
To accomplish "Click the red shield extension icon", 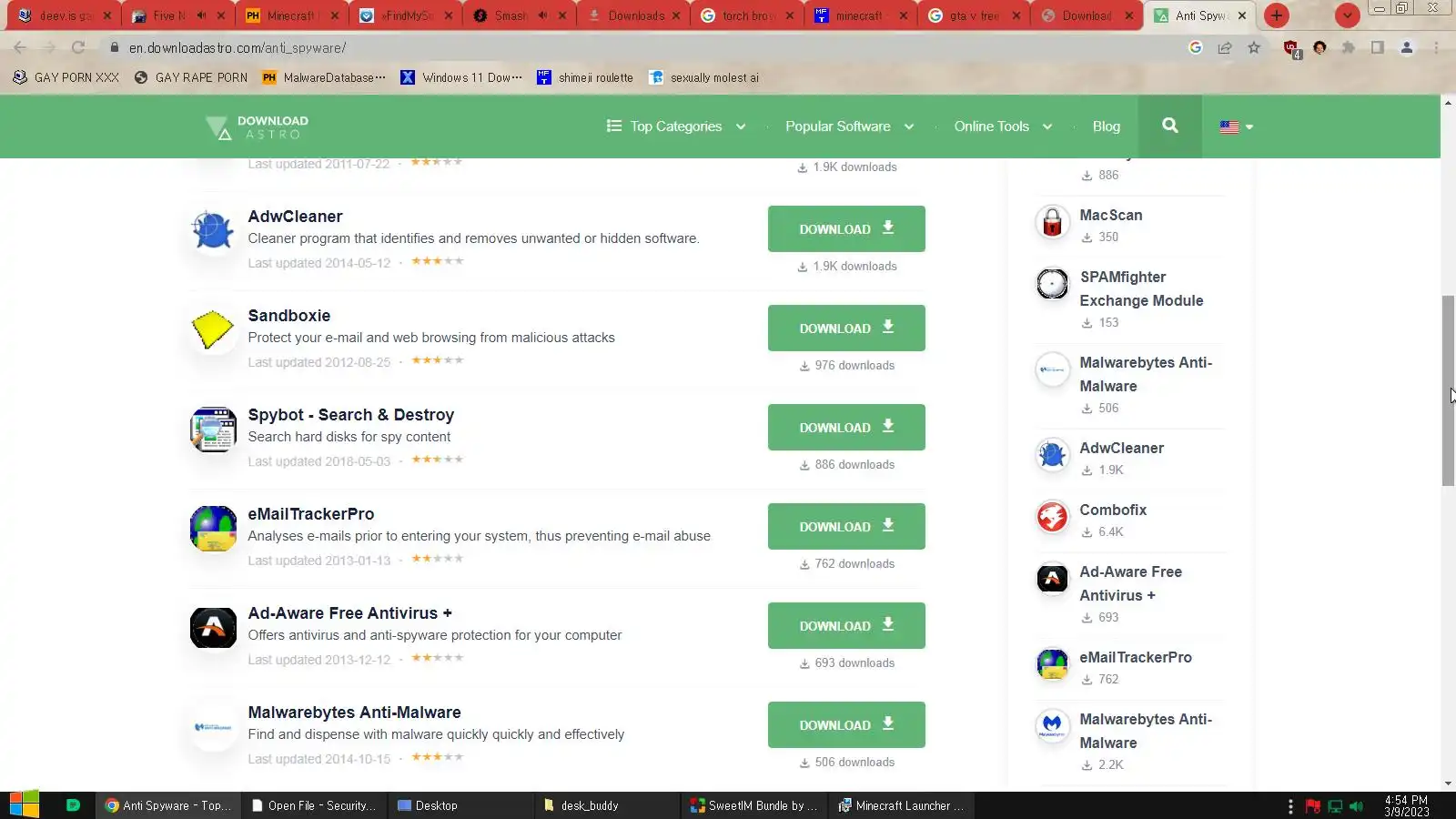I will 1290,47.
